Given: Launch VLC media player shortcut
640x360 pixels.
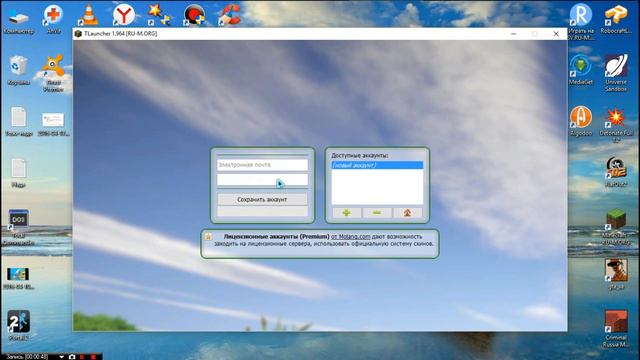Looking at the screenshot, I should tap(88, 16).
